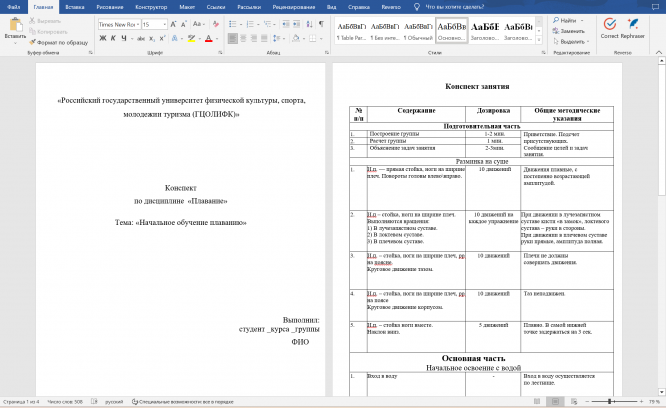
Task: Click the shading paint bucket icon
Action: tap(296, 38)
